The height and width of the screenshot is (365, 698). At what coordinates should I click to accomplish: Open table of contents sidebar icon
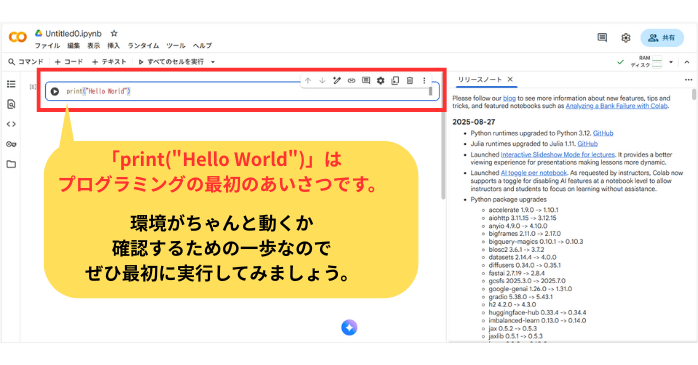12,84
